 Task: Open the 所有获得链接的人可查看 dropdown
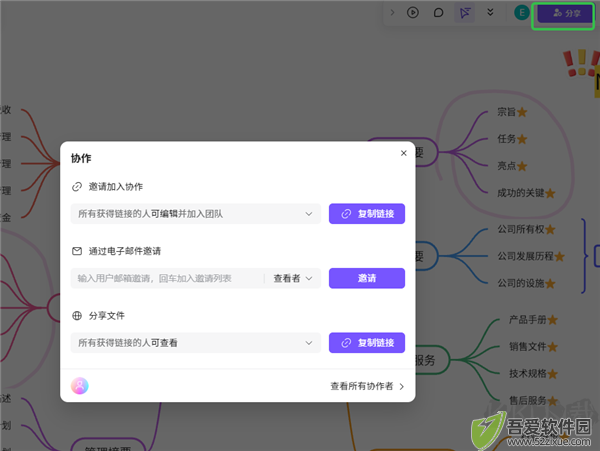(x=196, y=343)
